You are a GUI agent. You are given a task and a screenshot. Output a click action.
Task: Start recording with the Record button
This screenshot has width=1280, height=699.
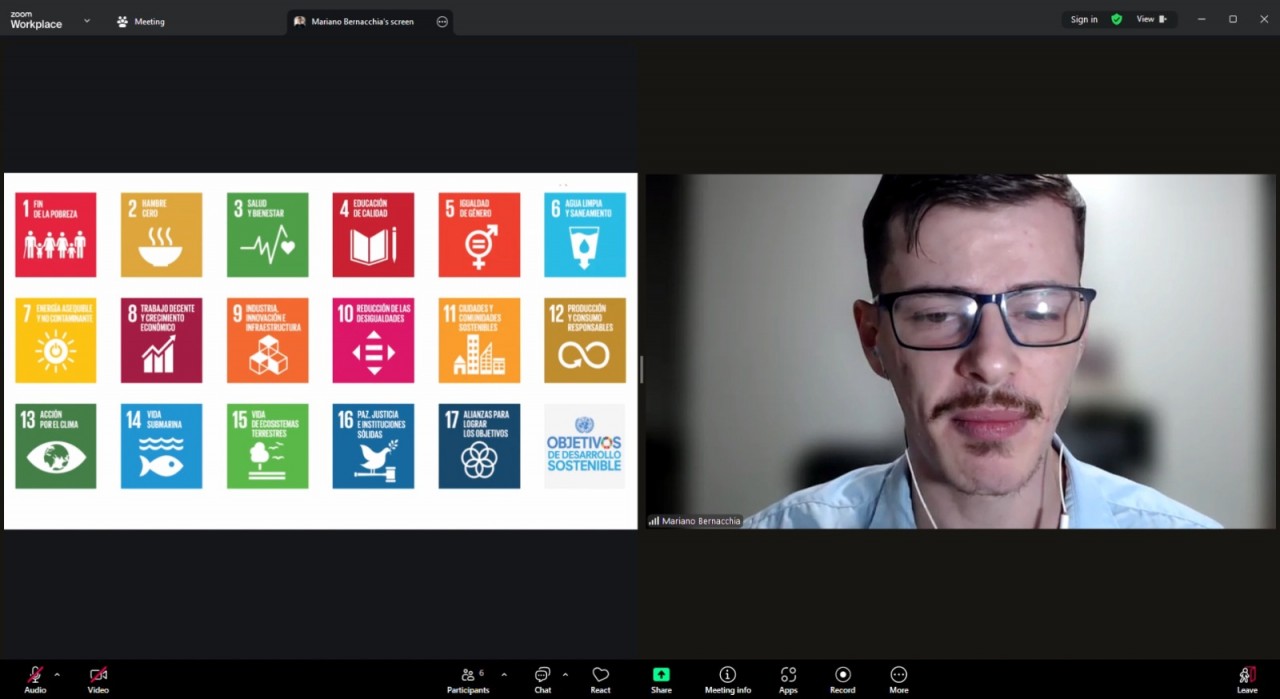coord(842,676)
